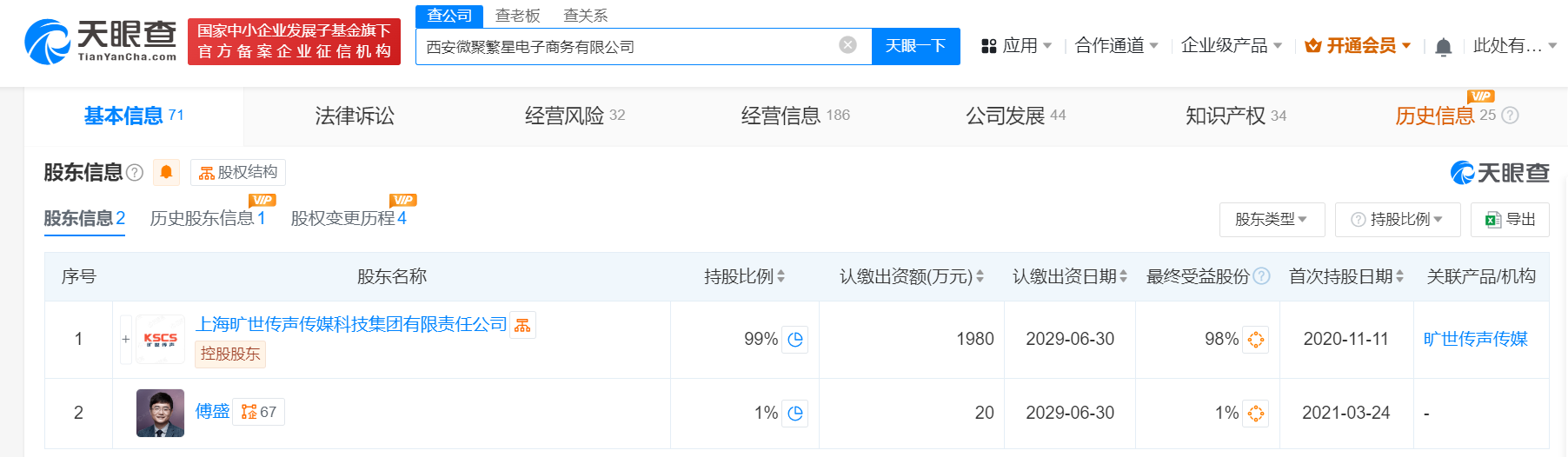The width and height of the screenshot is (1568, 457).
Task: Open the 企业级产品 dropdown menu
Action: pos(1232,45)
